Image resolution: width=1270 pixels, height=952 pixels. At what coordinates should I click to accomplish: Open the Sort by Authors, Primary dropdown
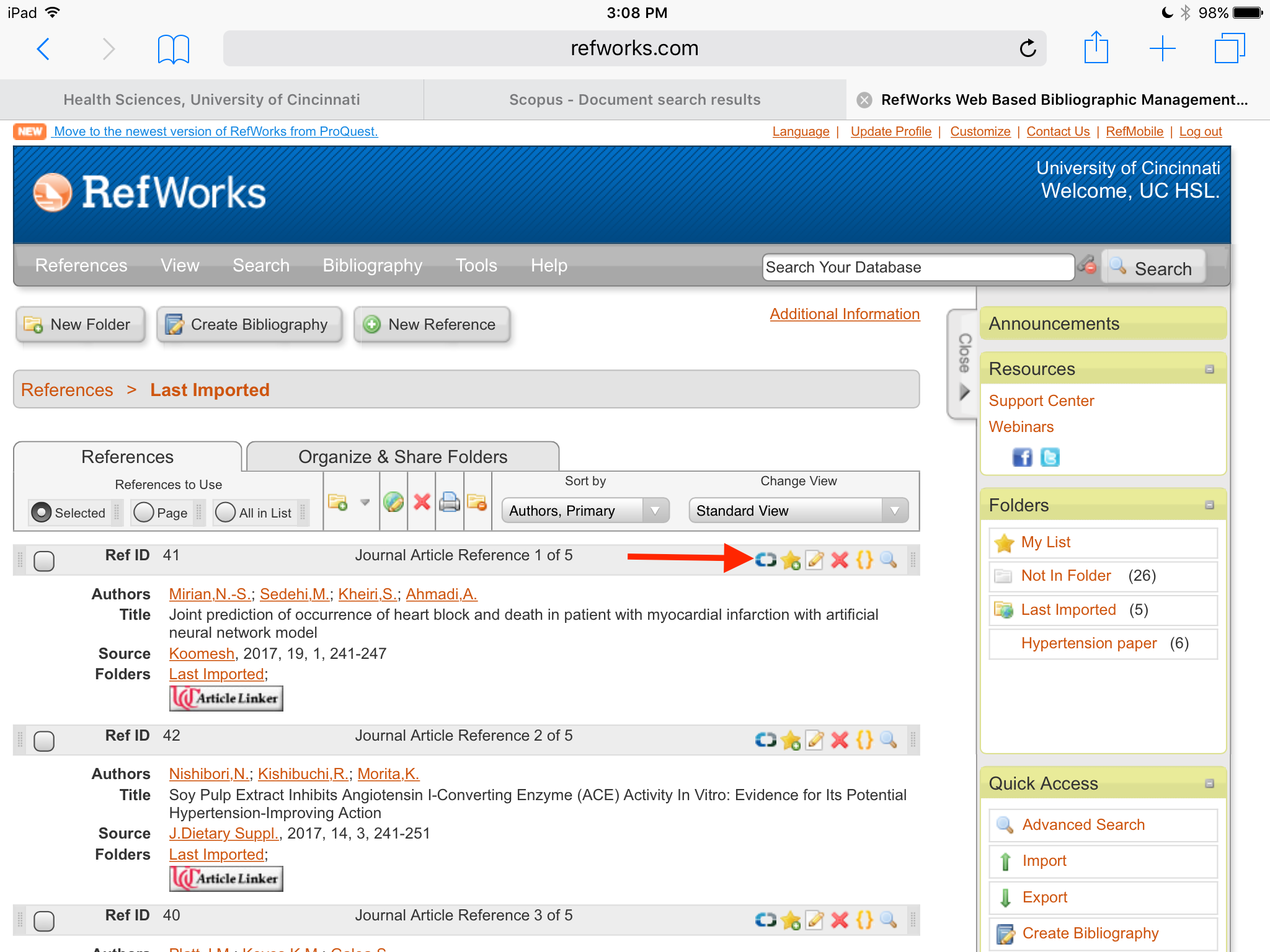tap(584, 510)
